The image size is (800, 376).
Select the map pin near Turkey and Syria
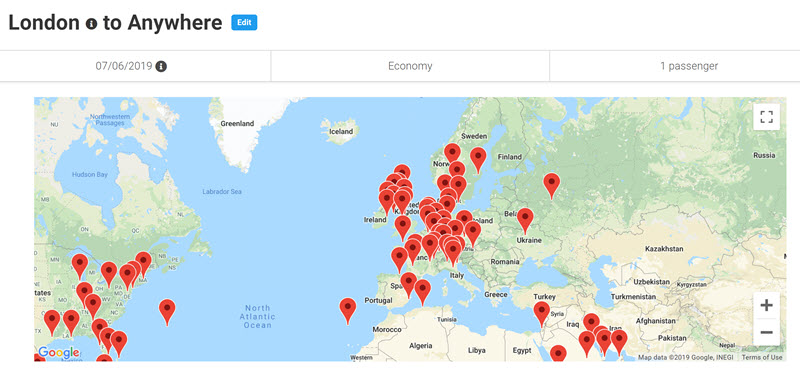541,314
